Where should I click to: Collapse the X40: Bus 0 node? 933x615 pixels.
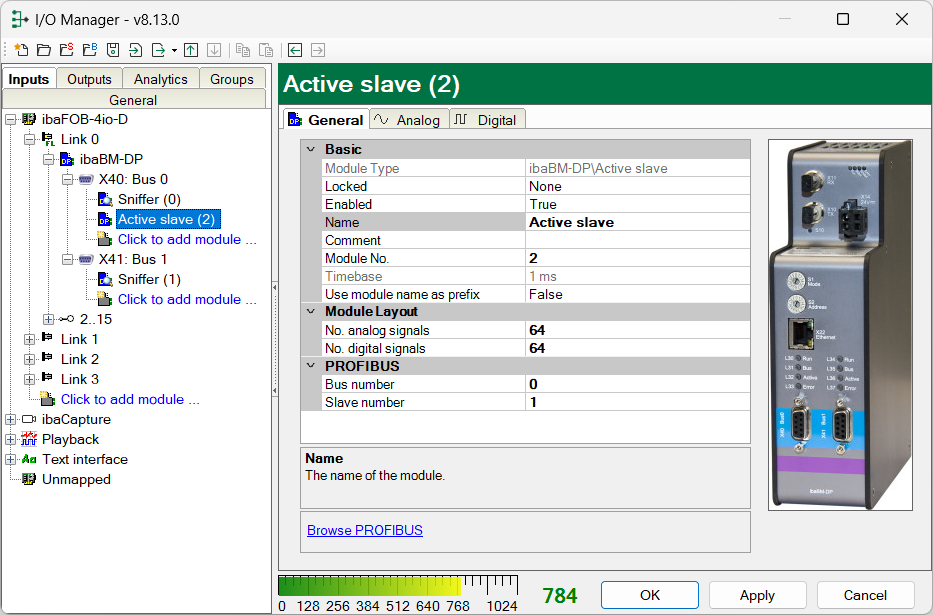click(67, 180)
